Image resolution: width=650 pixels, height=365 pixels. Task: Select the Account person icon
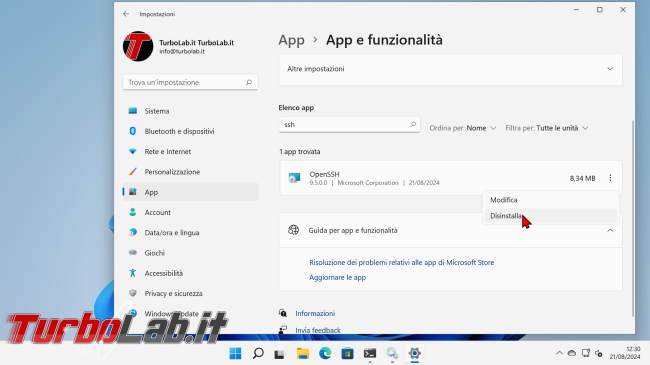(x=133, y=212)
